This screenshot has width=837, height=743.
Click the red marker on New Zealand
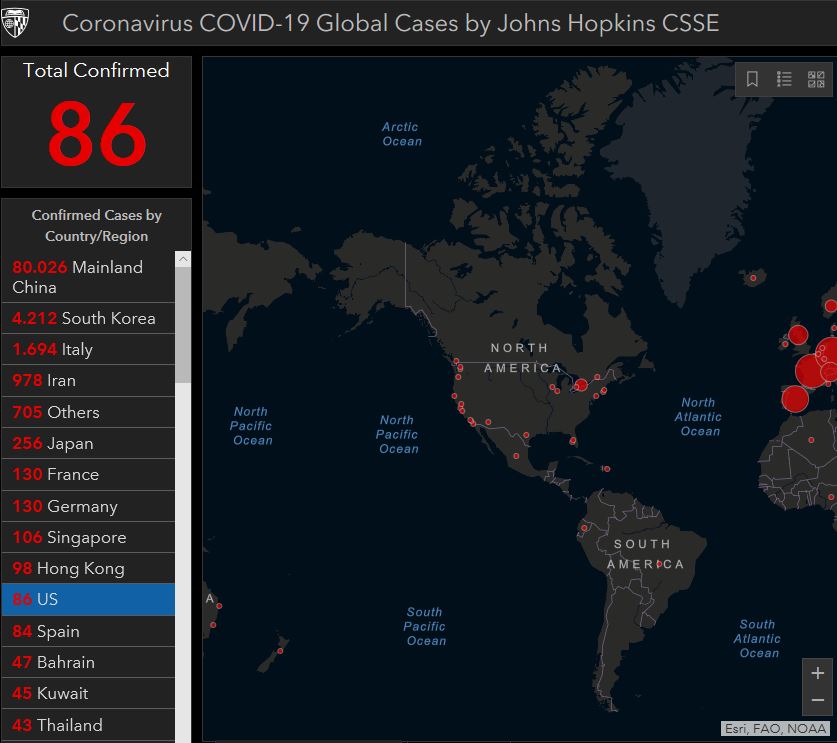point(280,651)
